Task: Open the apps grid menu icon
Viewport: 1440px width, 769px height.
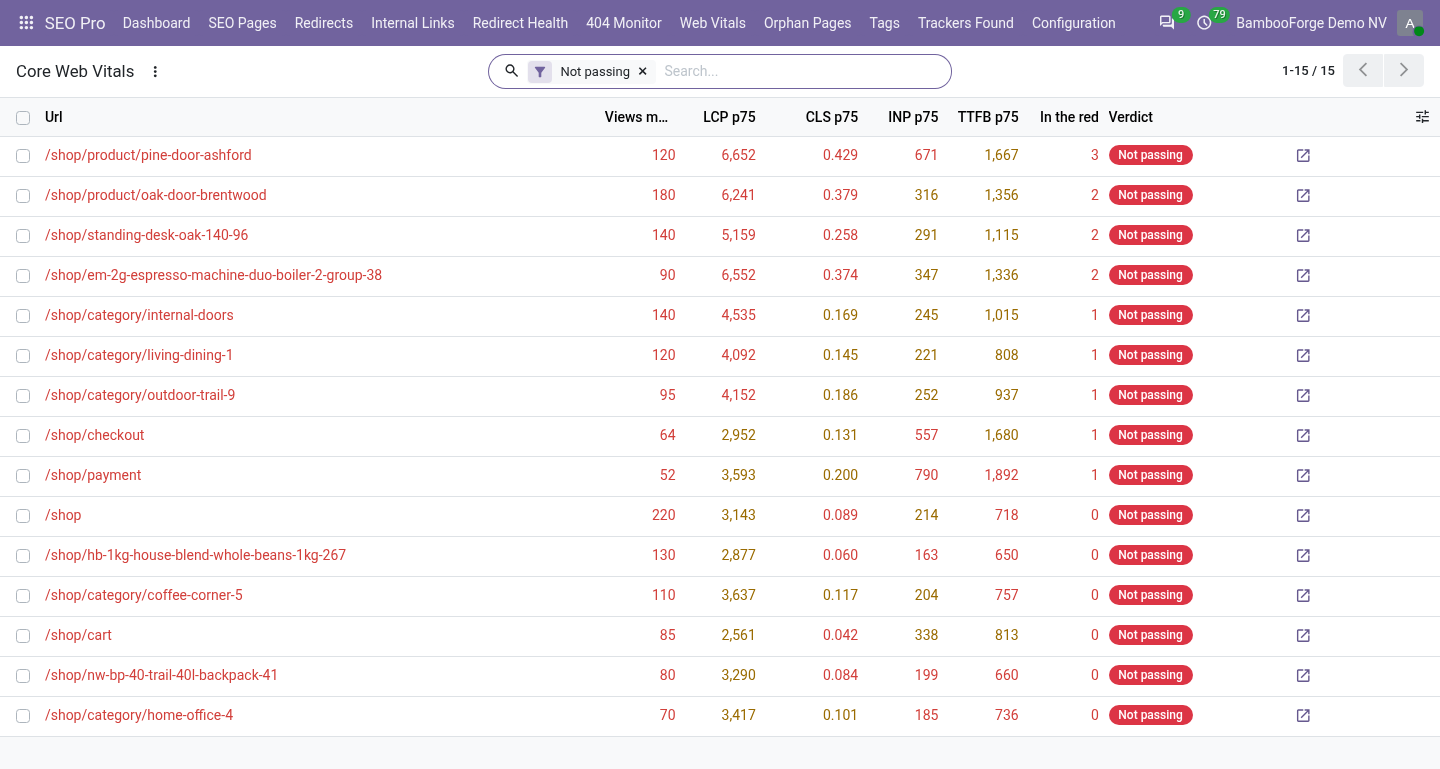Action: pyautogui.click(x=26, y=23)
